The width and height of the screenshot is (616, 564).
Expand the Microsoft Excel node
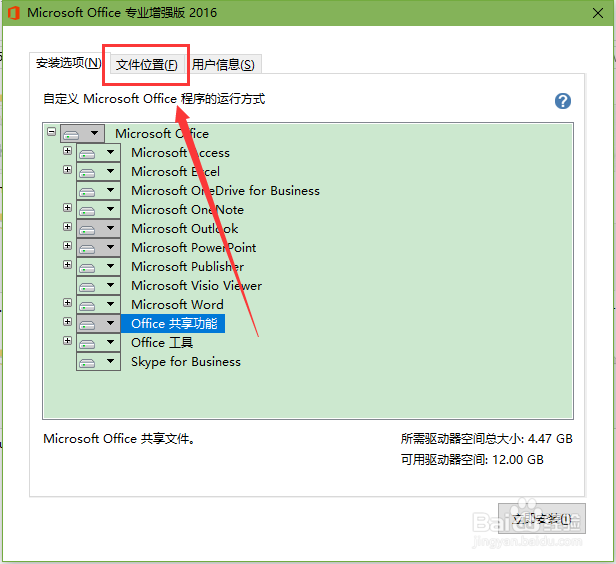pos(68,170)
